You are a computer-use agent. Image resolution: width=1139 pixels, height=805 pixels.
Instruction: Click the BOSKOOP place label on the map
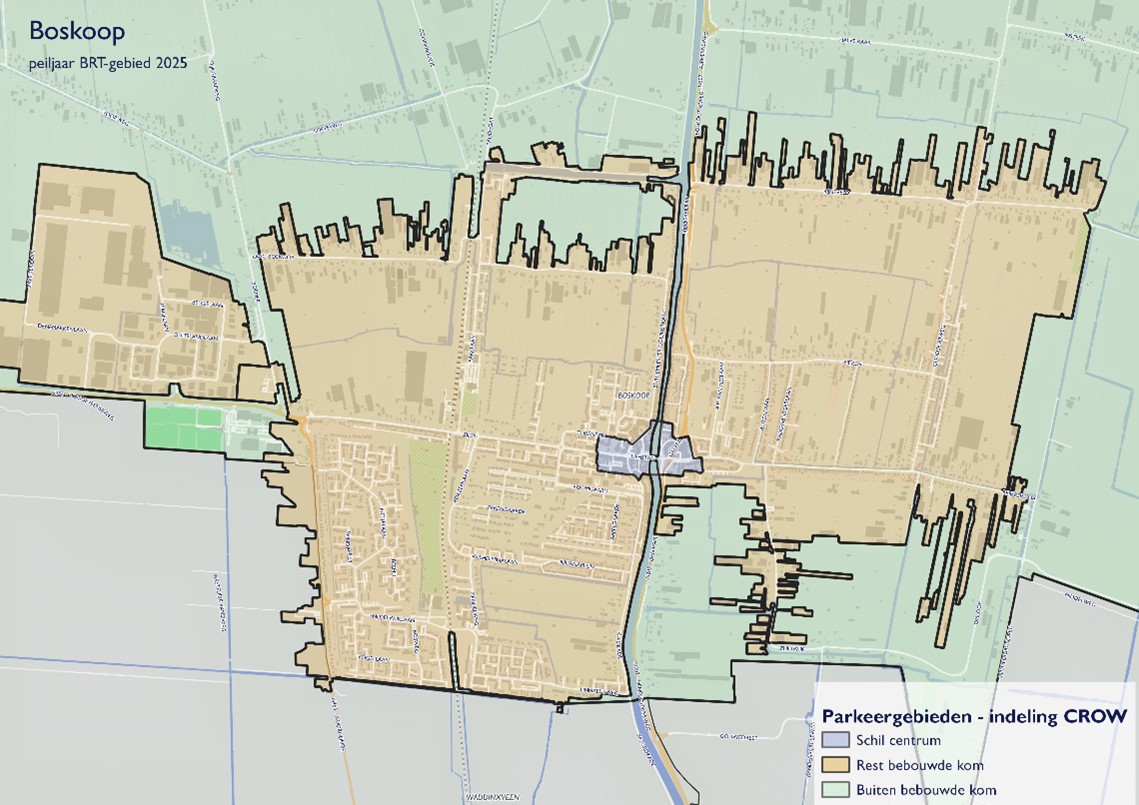[x=634, y=396]
